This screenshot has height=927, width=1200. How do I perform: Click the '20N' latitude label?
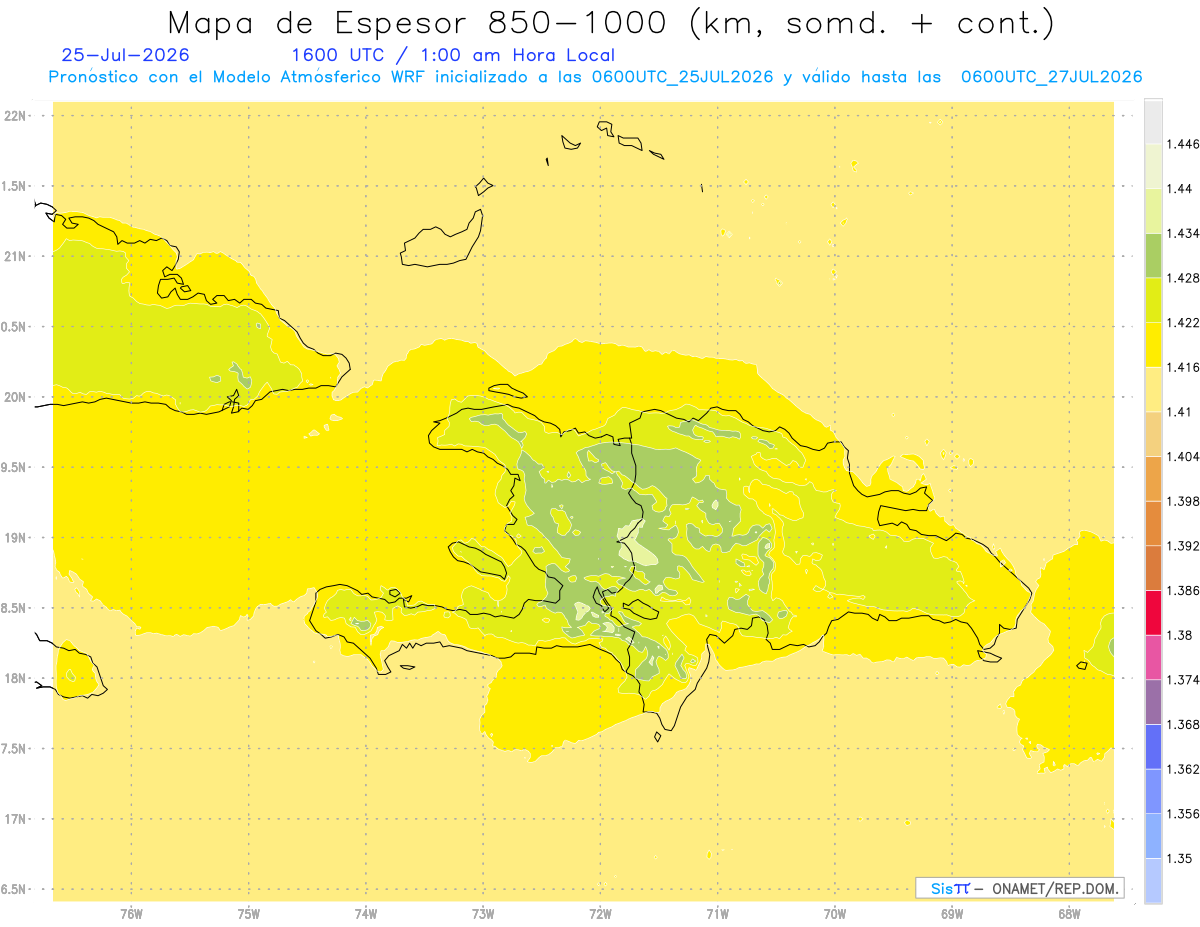point(15,397)
